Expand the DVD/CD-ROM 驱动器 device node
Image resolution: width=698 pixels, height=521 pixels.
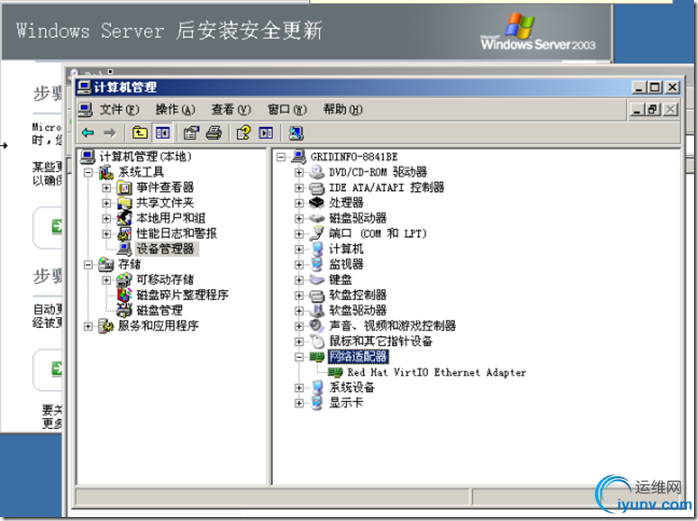[299, 172]
